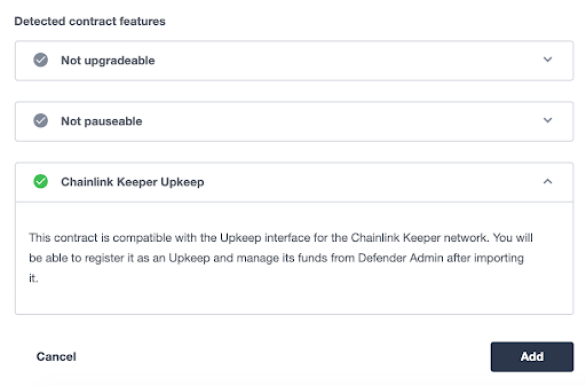Viewport: 586px width, 386px height.
Task: Click the green checkmark for Chainlink Keeper Upkeep
Action: [x=41, y=182]
